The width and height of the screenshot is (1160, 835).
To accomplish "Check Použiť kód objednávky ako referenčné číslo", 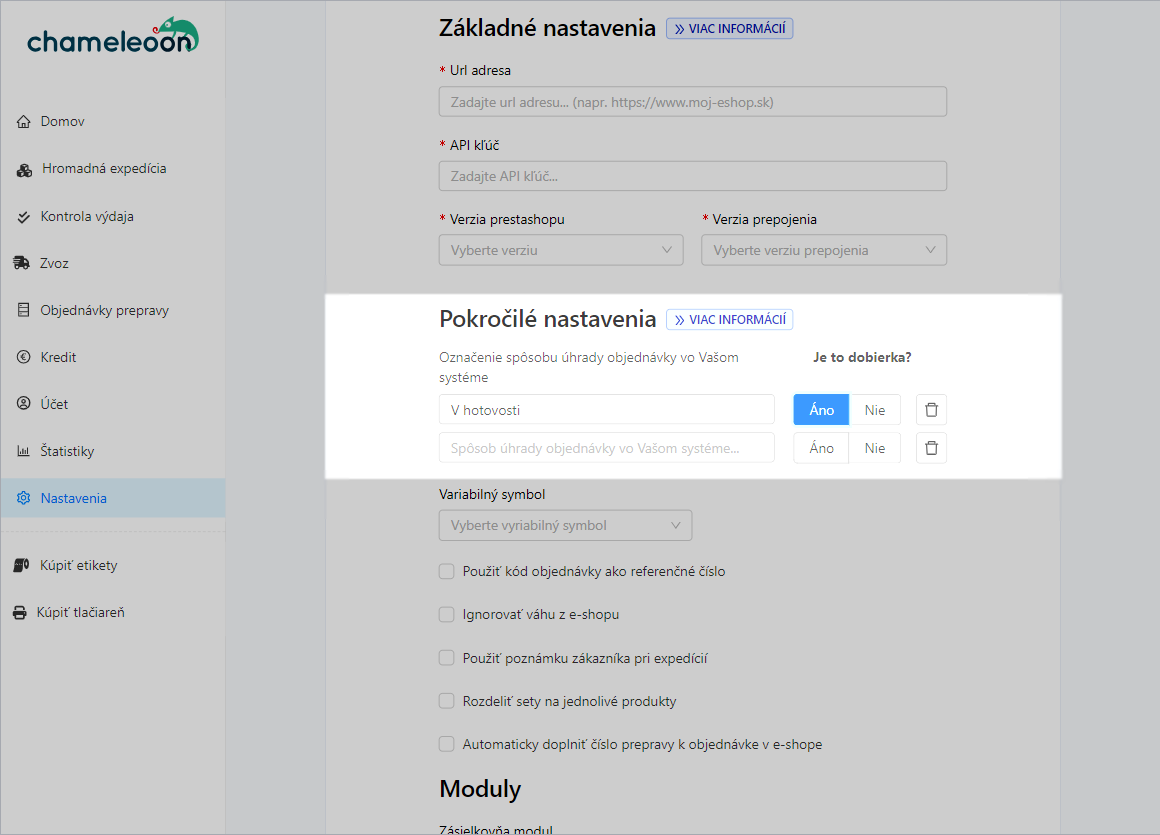I will click(446, 571).
